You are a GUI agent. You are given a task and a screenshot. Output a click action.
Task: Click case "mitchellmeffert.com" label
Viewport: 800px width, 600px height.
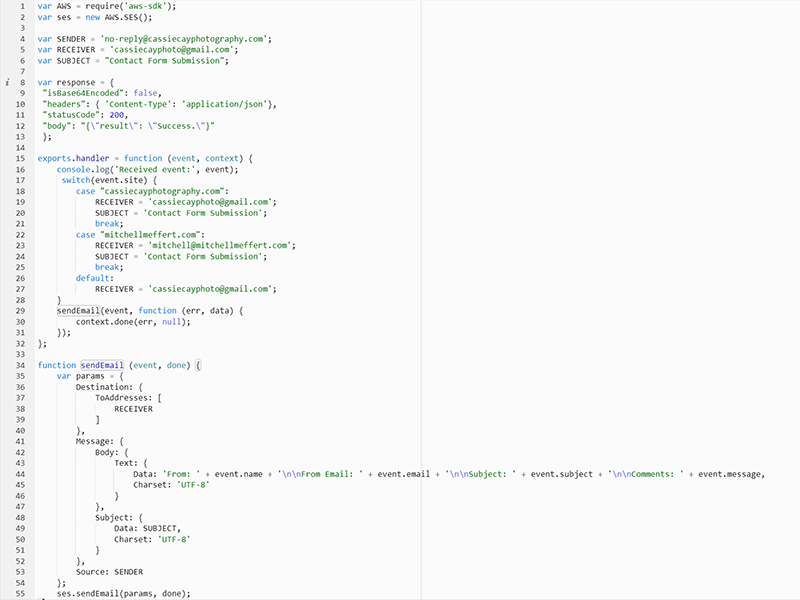pyautogui.click(x=140, y=235)
